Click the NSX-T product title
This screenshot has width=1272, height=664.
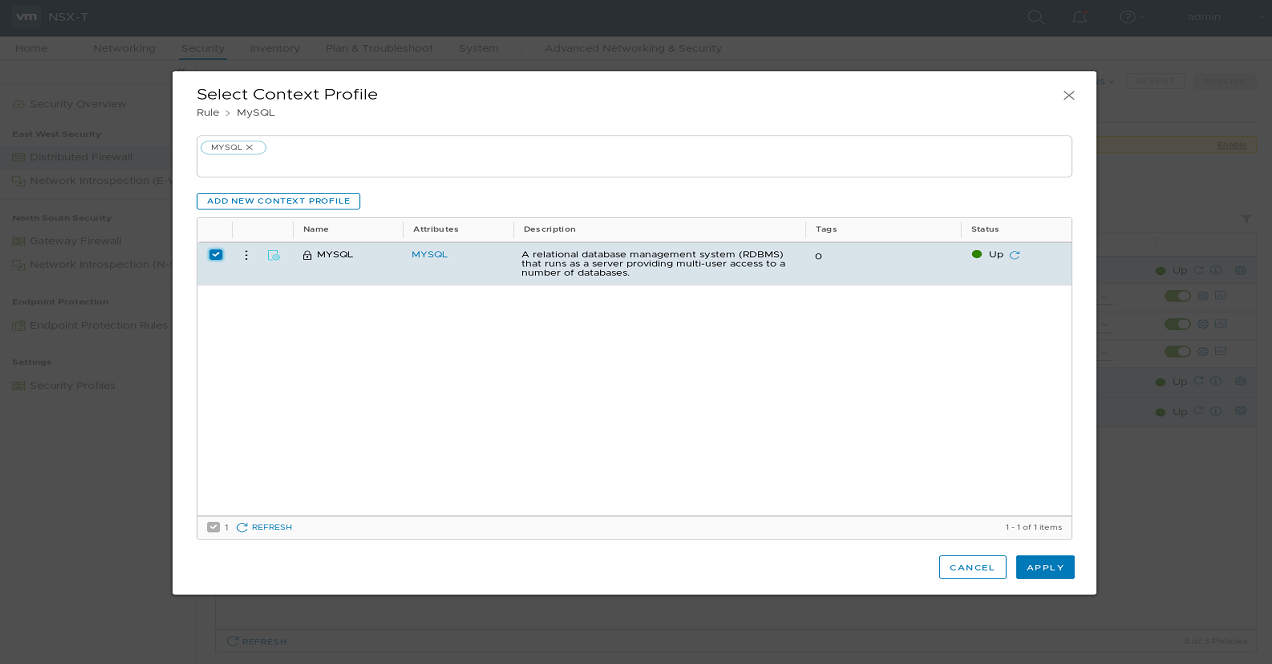pyautogui.click(x=68, y=17)
